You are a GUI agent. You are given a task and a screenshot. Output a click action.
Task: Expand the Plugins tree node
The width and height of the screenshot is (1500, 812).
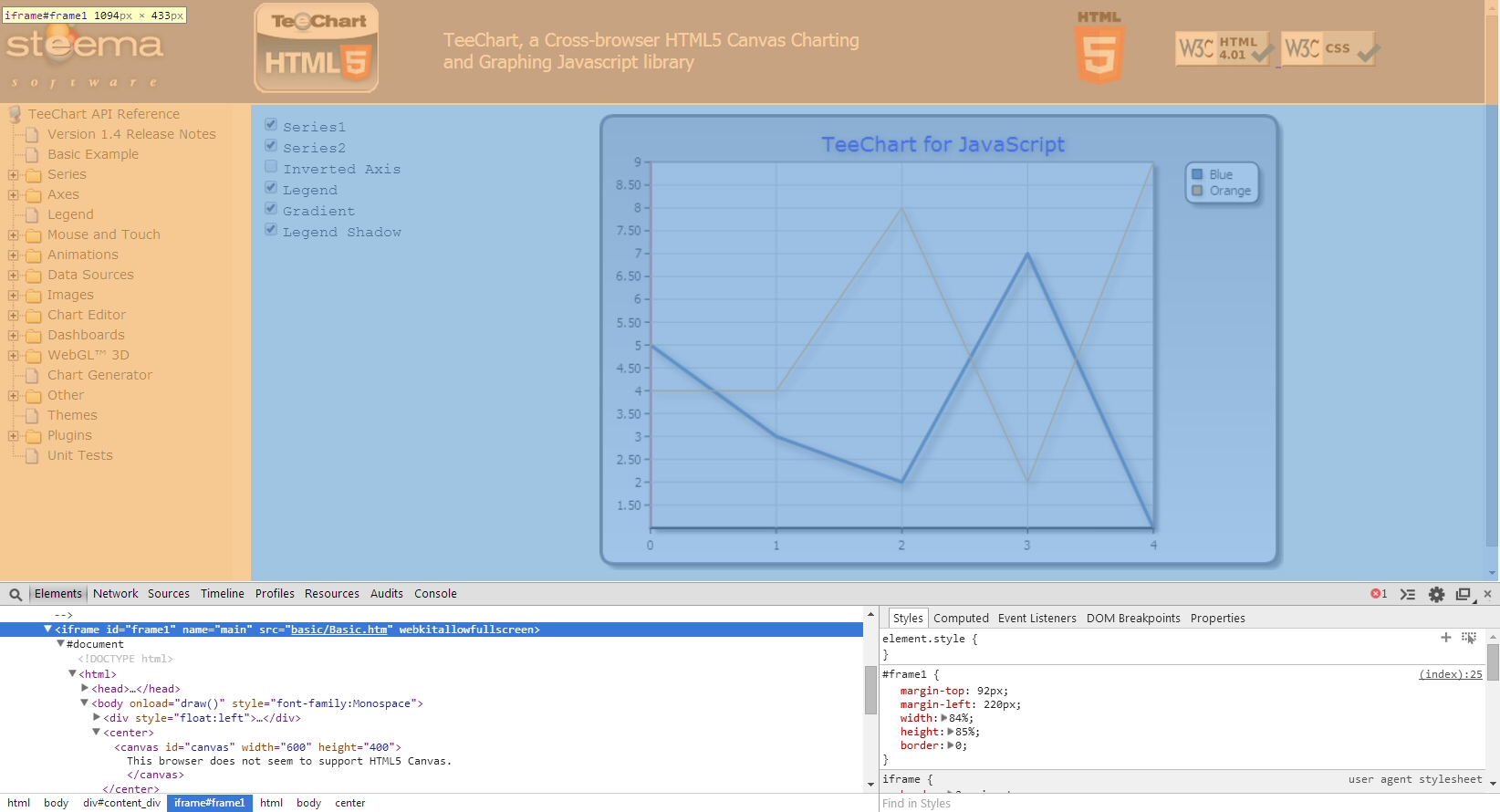coord(13,436)
